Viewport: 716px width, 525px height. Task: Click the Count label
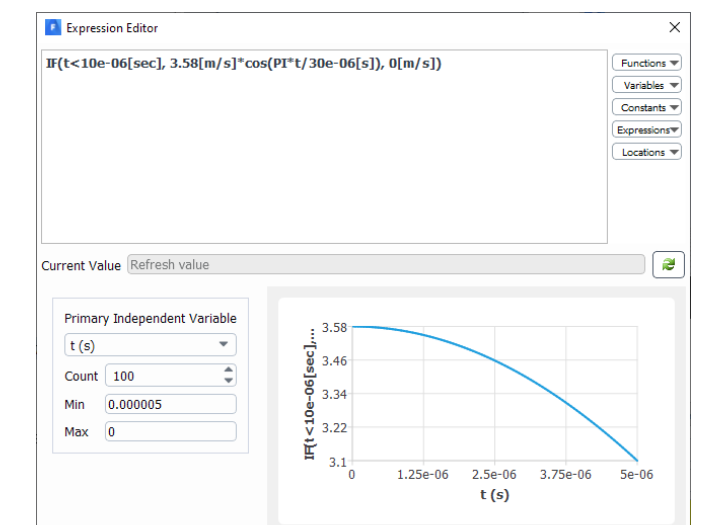point(81,376)
